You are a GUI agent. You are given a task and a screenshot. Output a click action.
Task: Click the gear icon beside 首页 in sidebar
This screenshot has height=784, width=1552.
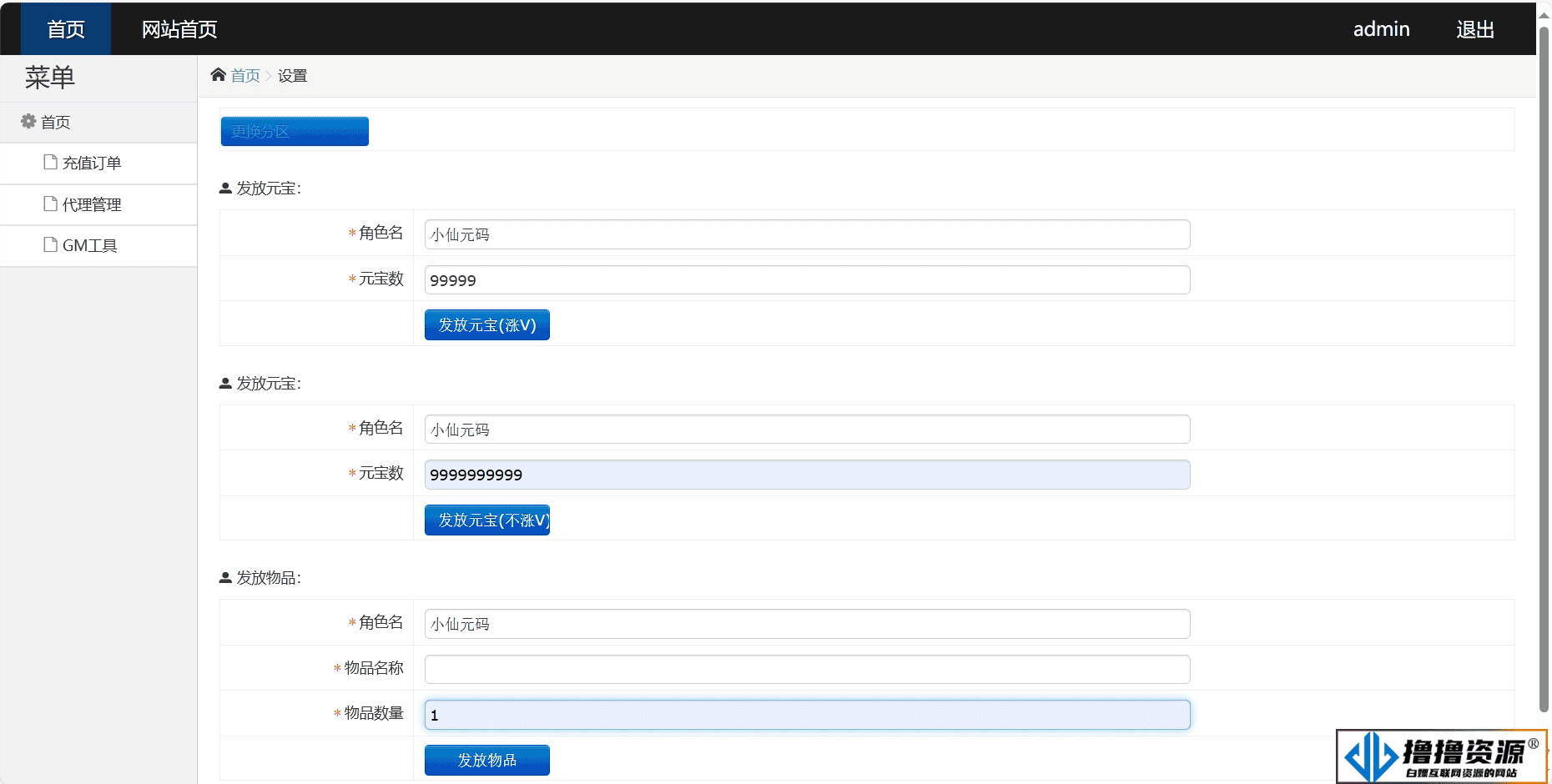pyautogui.click(x=28, y=121)
